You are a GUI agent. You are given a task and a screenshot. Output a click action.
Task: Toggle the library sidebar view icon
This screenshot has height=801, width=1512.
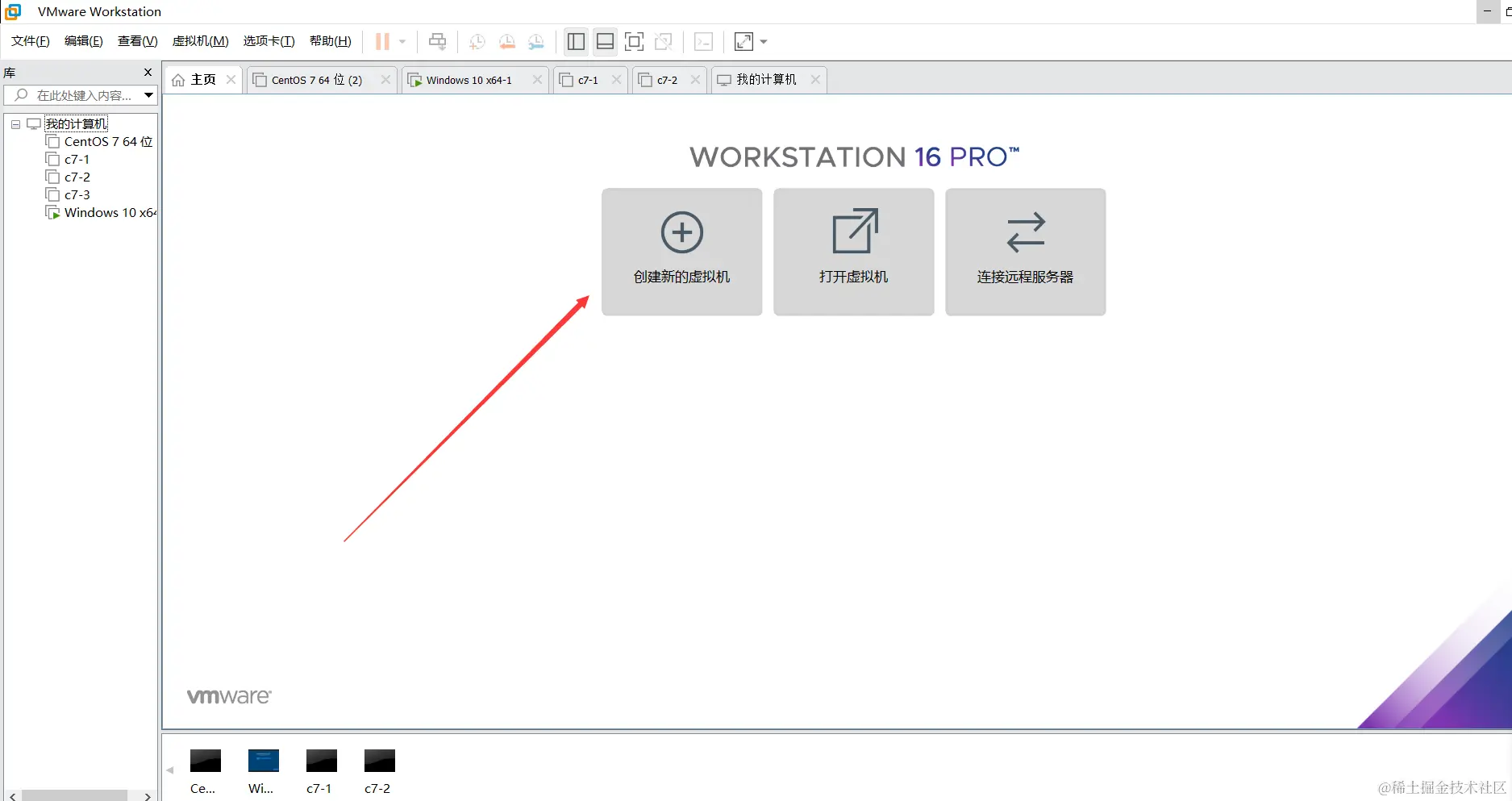coord(576,41)
